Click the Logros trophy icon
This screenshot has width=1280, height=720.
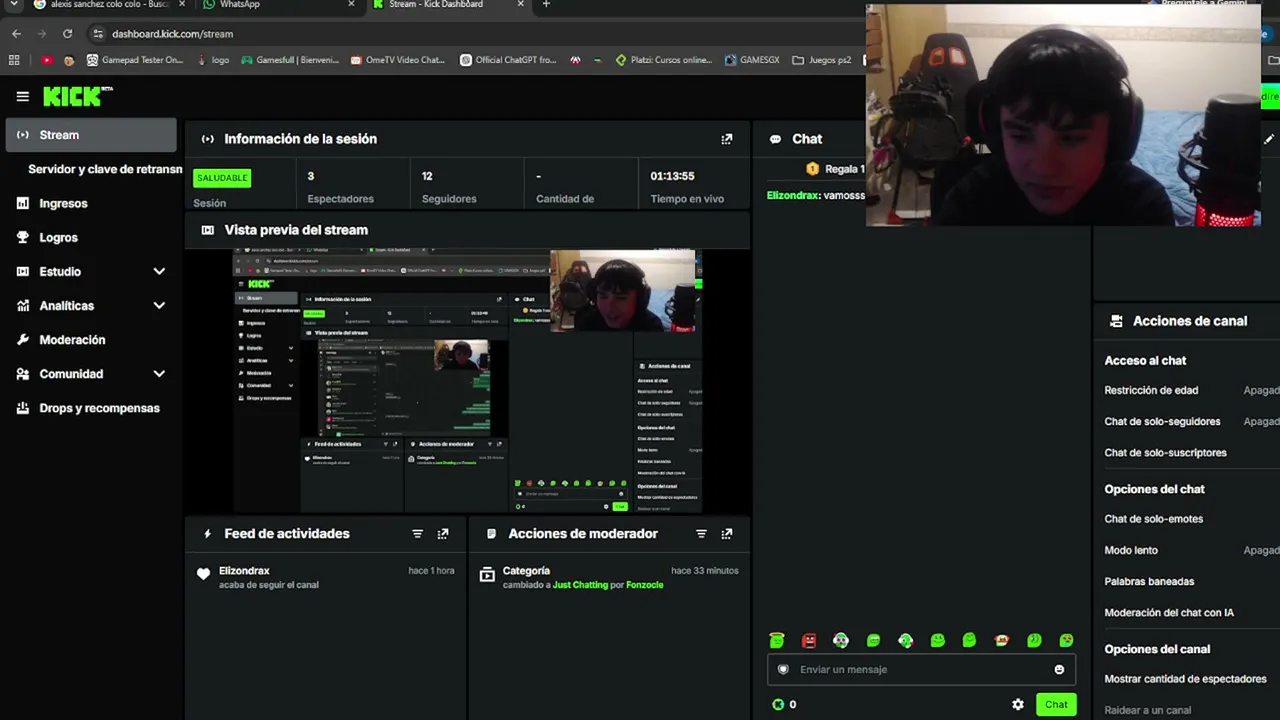tap(23, 237)
